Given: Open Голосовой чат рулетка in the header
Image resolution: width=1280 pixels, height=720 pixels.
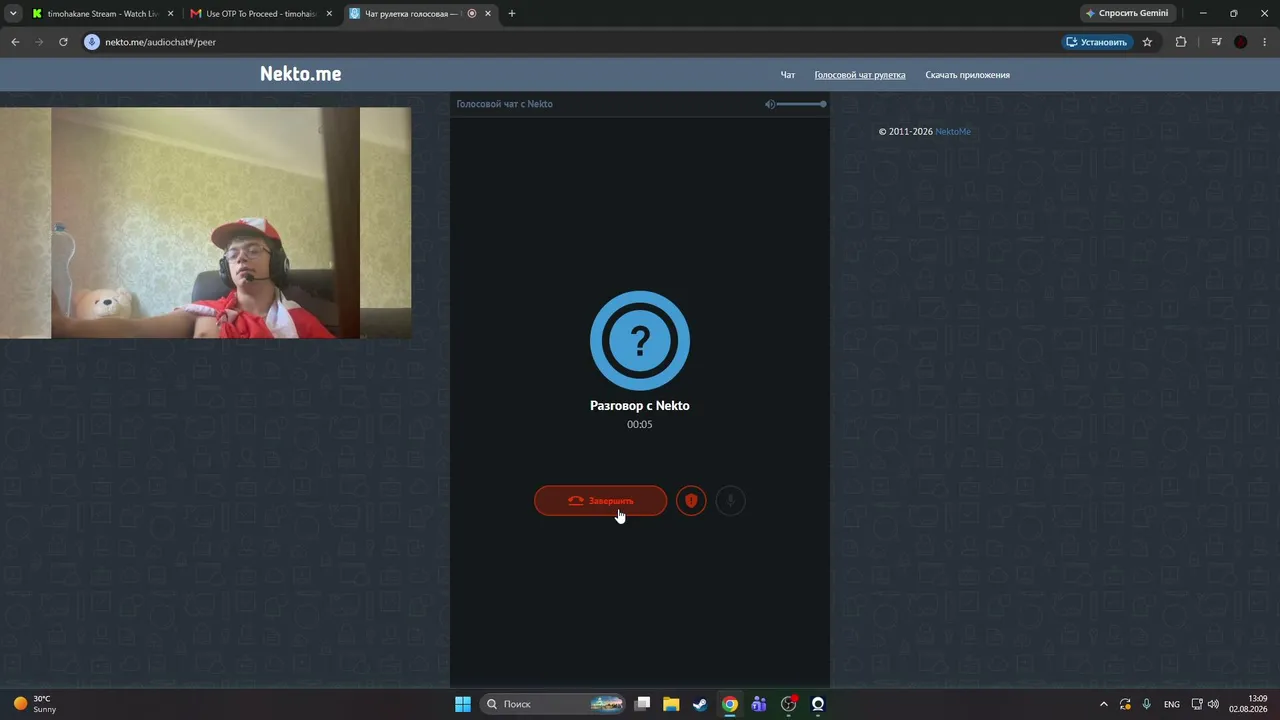Looking at the screenshot, I should pos(860,75).
